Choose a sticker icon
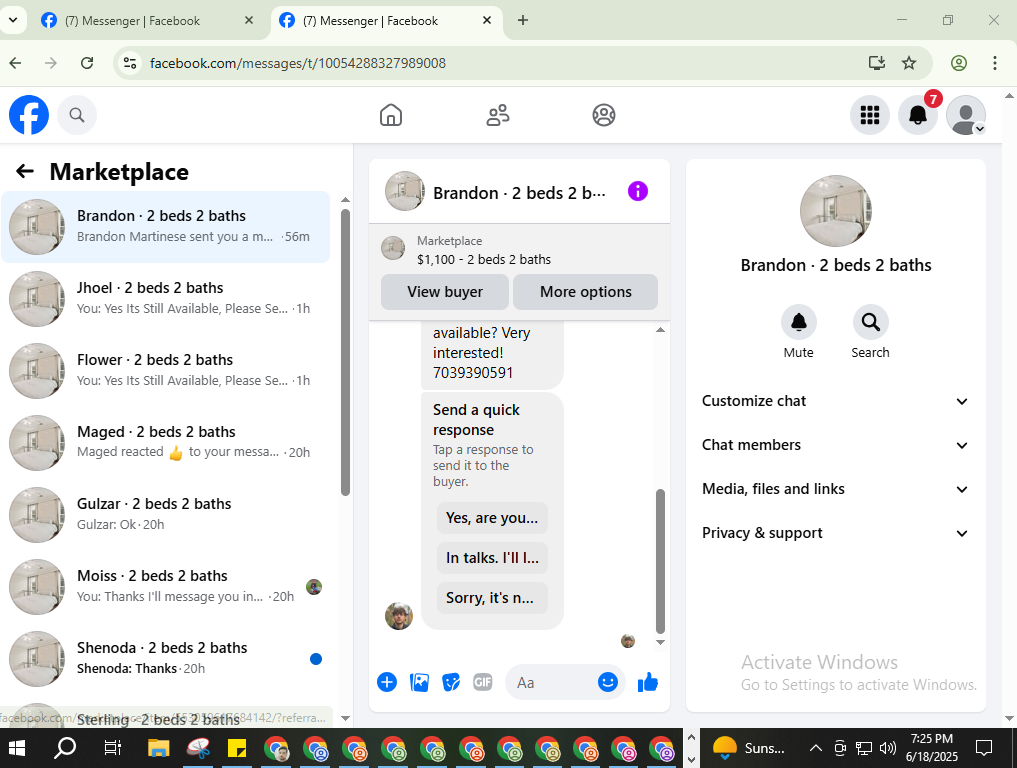This screenshot has width=1017, height=768. (x=451, y=682)
